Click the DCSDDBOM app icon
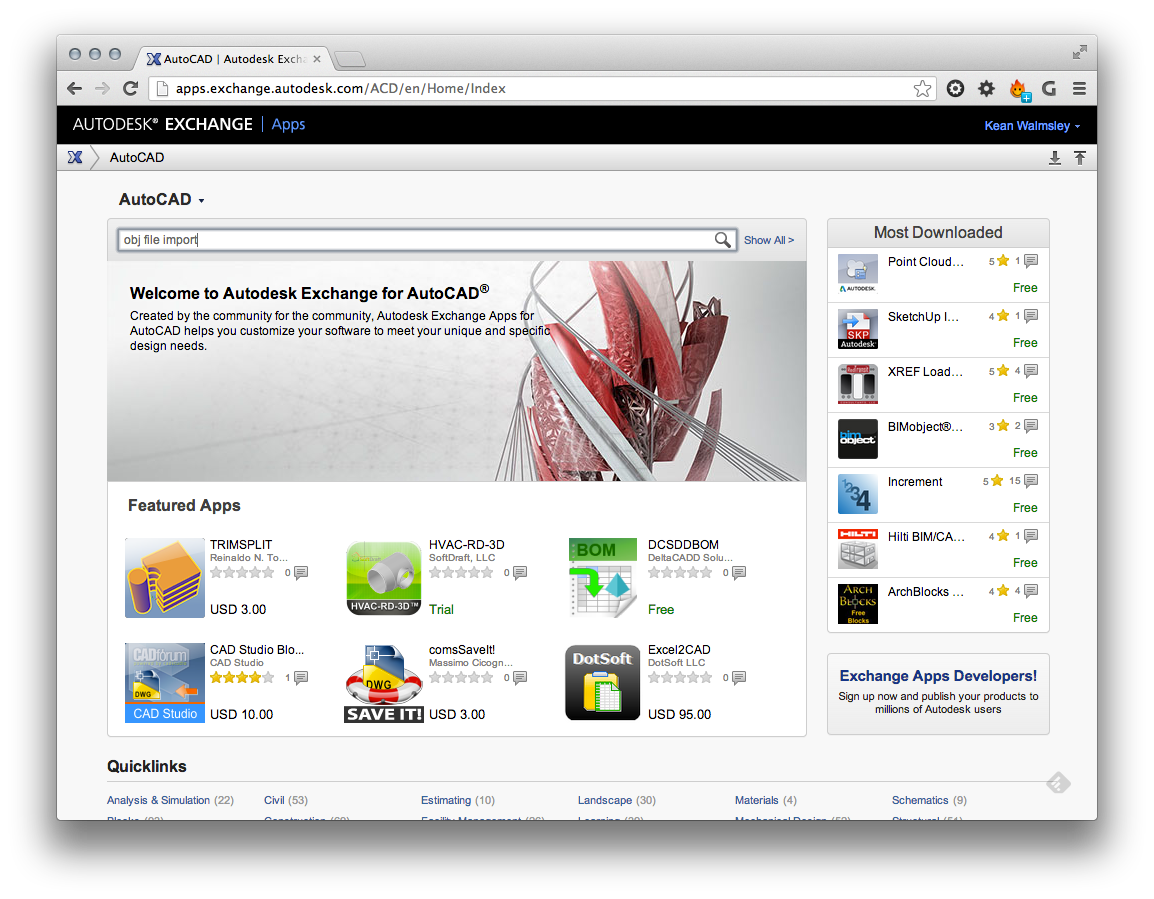Image resolution: width=1154 pixels, height=899 pixels. [603, 577]
